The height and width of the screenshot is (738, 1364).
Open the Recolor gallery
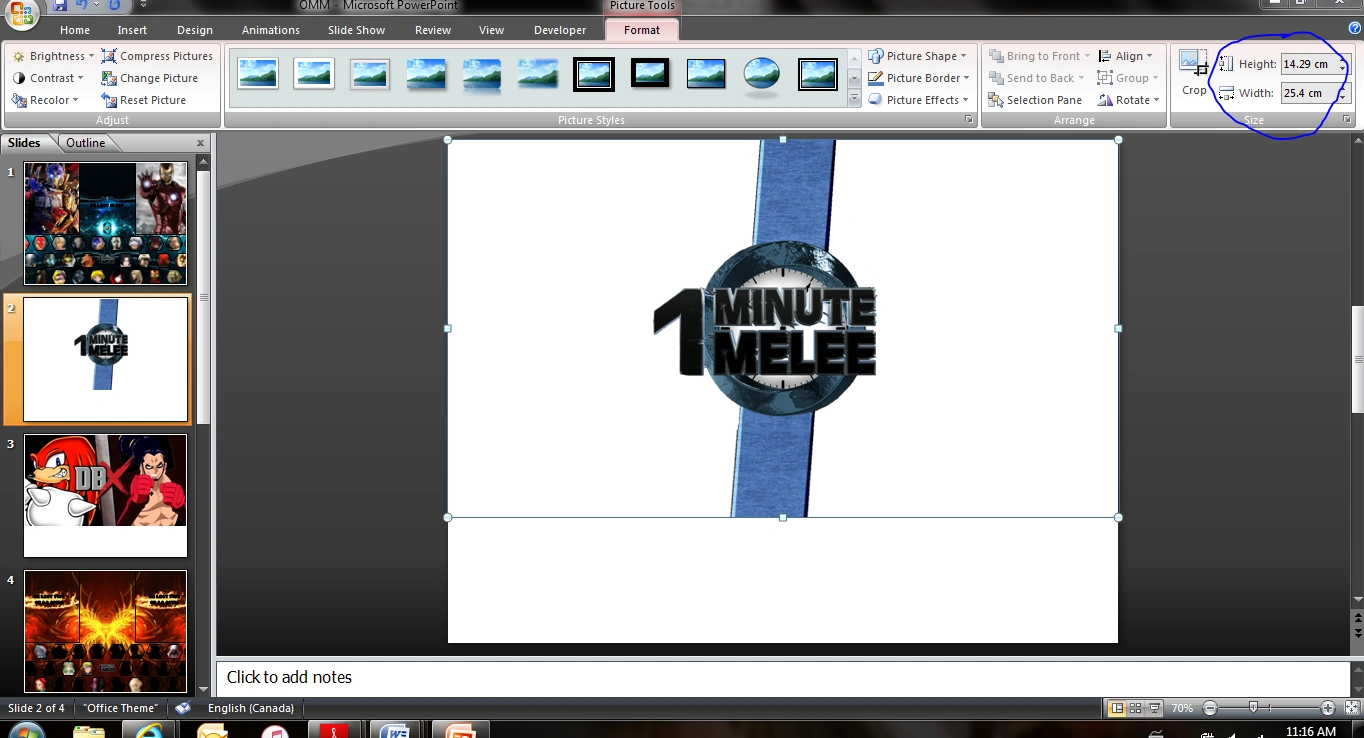pos(45,100)
